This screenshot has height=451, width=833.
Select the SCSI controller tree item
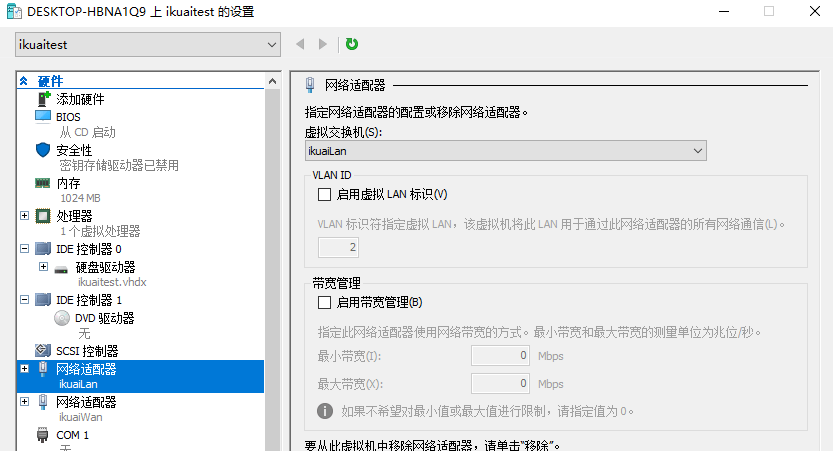(x=87, y=351)
